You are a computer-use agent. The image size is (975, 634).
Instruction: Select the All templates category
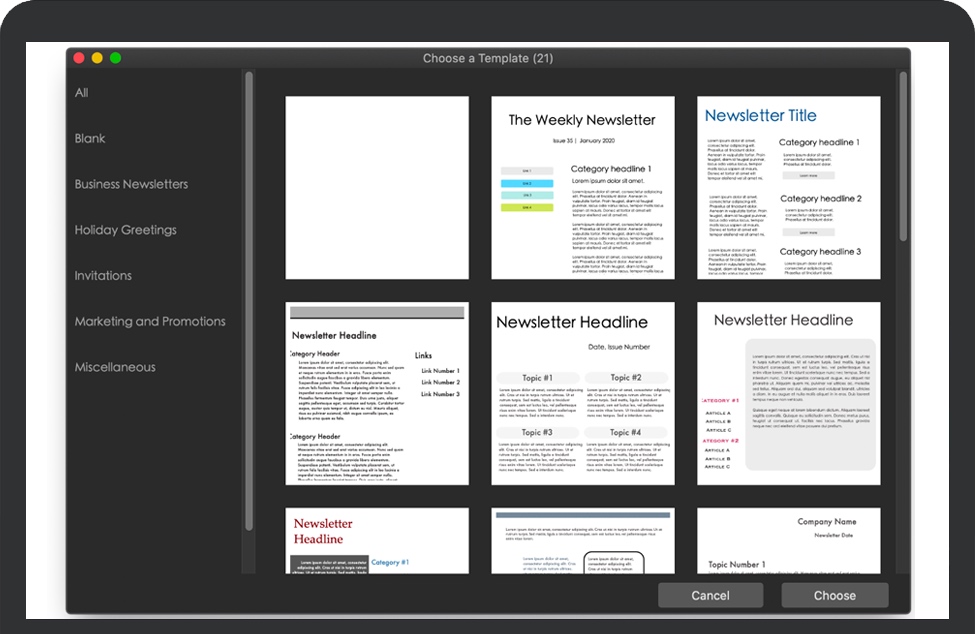click(x=82, y=93)
